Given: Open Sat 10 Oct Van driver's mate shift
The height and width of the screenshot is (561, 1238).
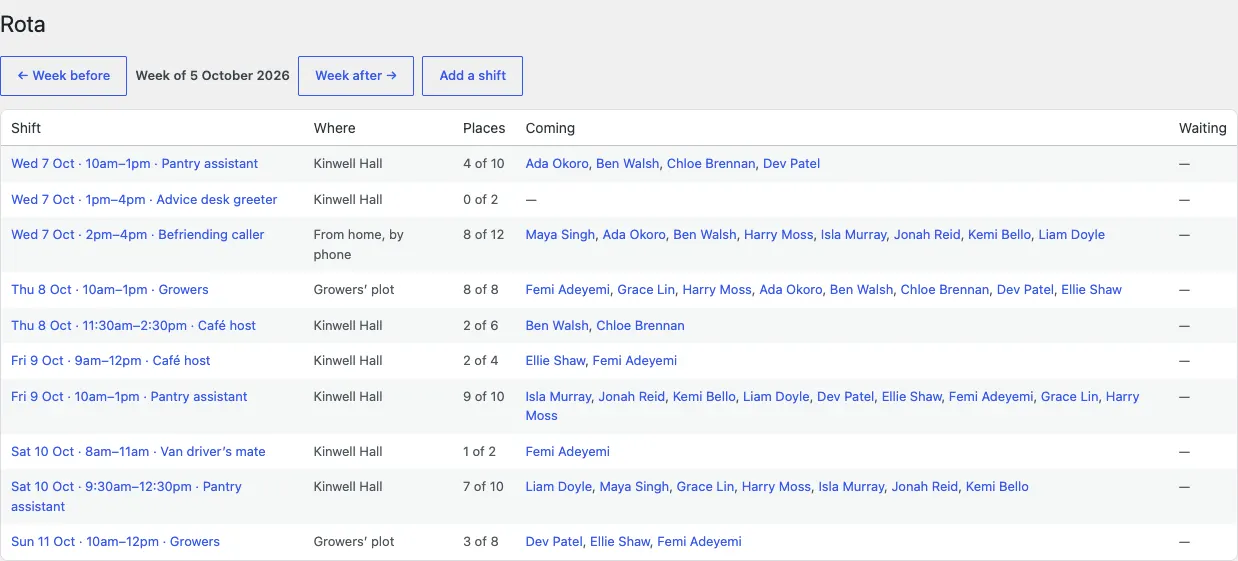Looking at the screenshot, I should pos(138,452).
